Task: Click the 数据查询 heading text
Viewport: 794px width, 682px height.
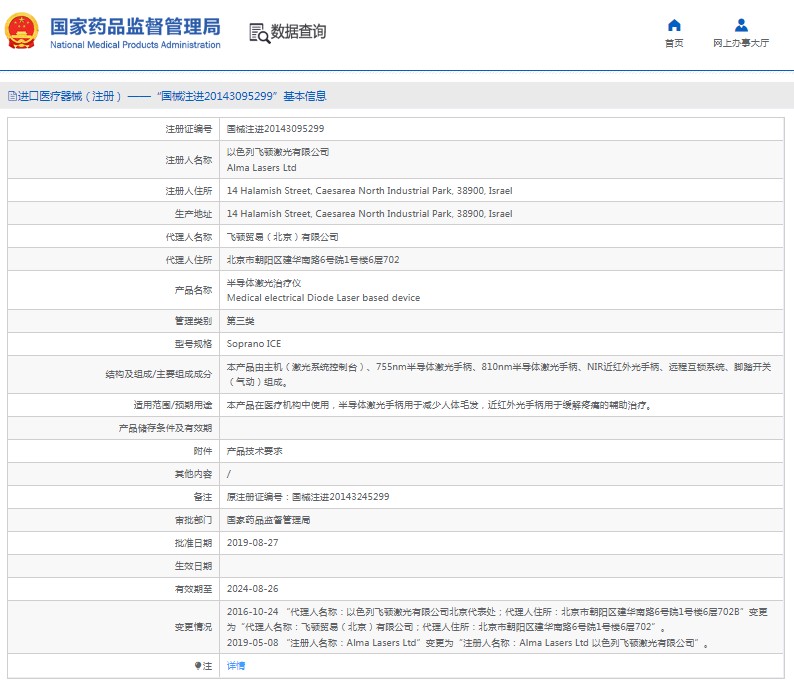Action: tap(298, 32)
